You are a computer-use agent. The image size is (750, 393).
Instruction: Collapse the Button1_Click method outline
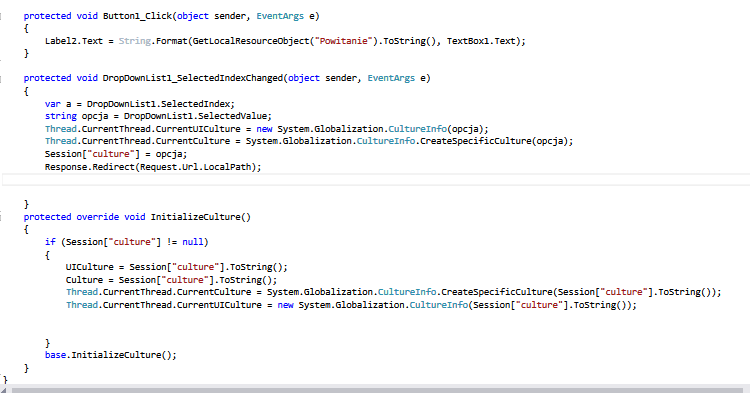pyautogui.click(x=1, y=16)
